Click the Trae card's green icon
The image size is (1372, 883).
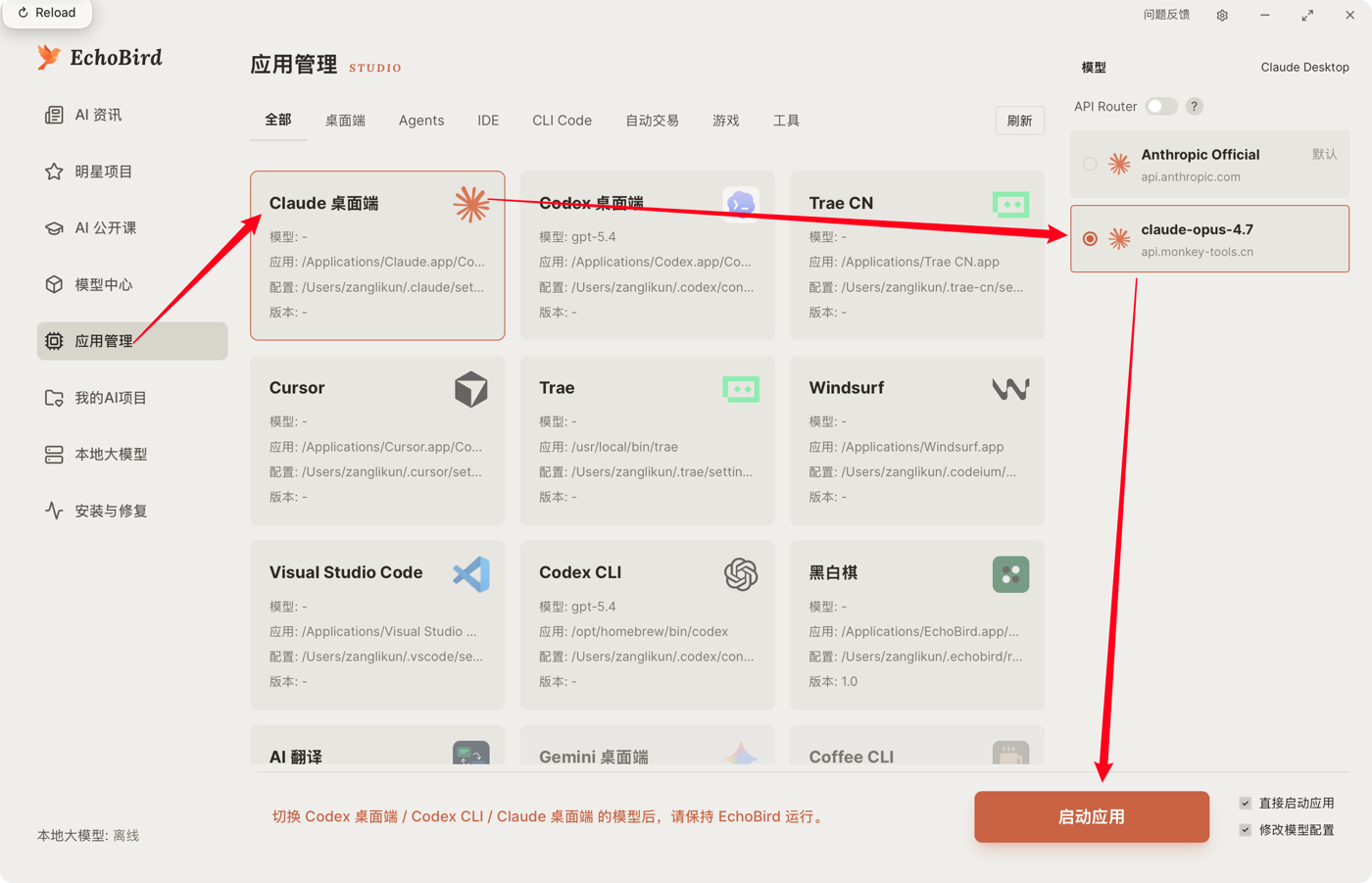(x=741, y=389)
